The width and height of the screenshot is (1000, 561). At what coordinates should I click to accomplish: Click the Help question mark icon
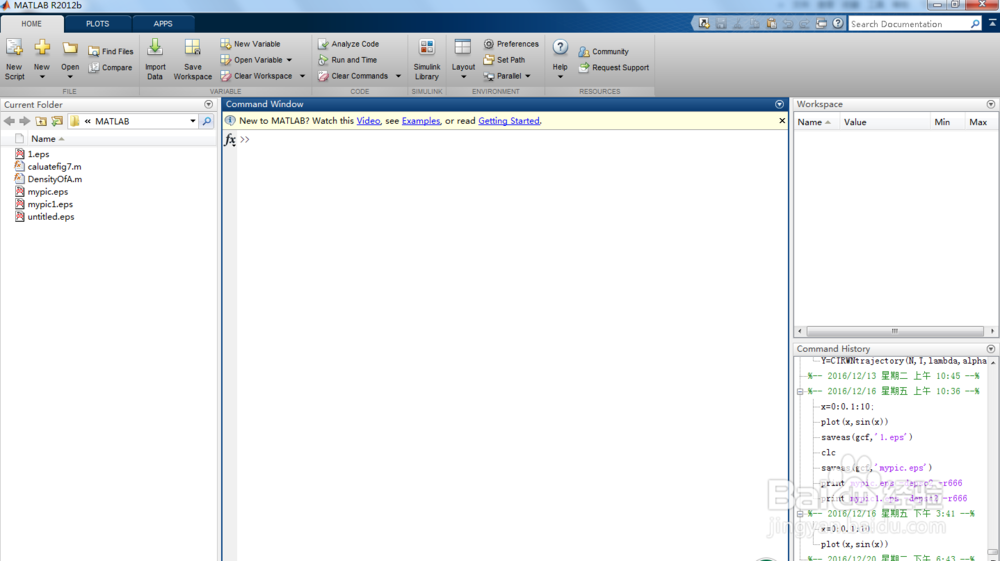point(560,47)
